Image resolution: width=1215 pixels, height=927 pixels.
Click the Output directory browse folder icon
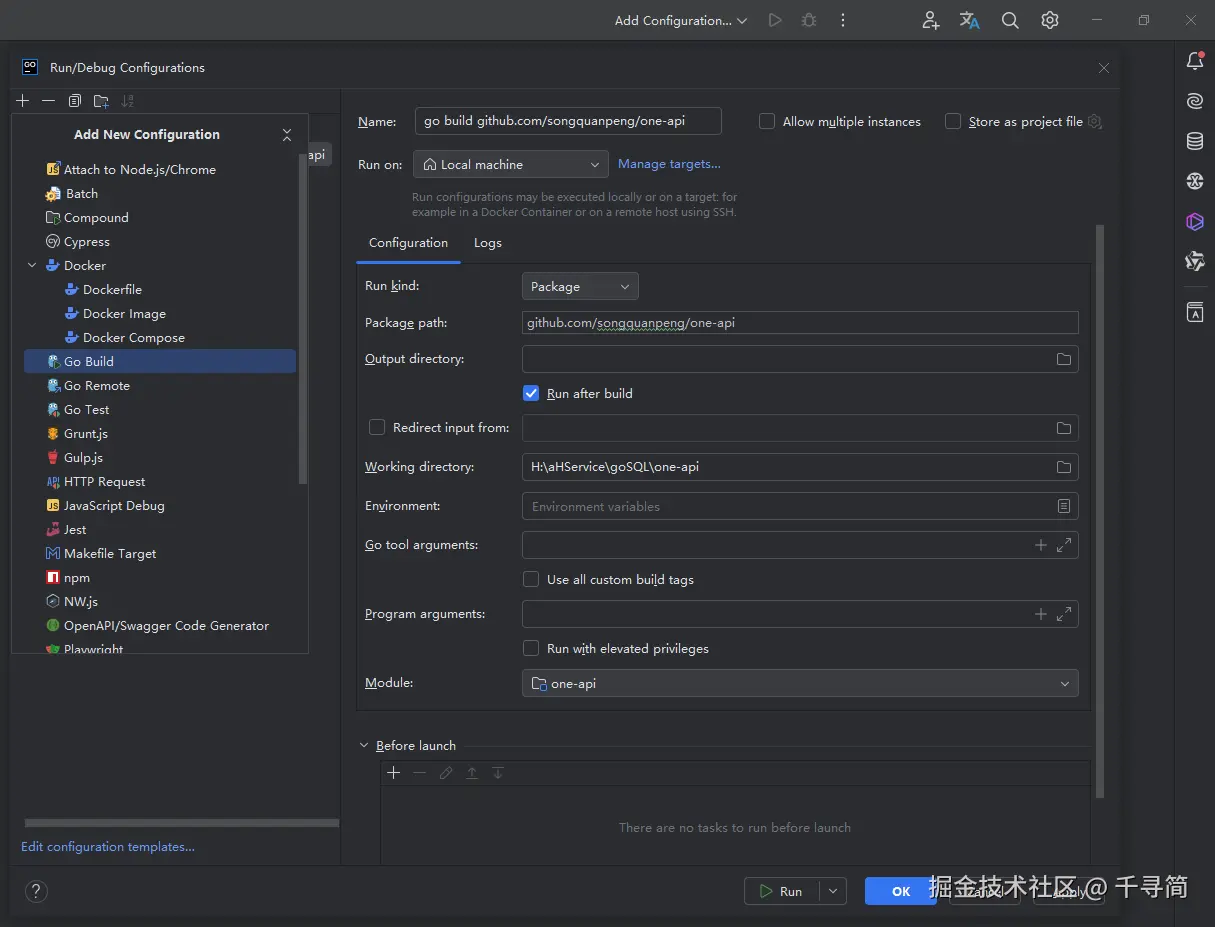click(1064, 359)
